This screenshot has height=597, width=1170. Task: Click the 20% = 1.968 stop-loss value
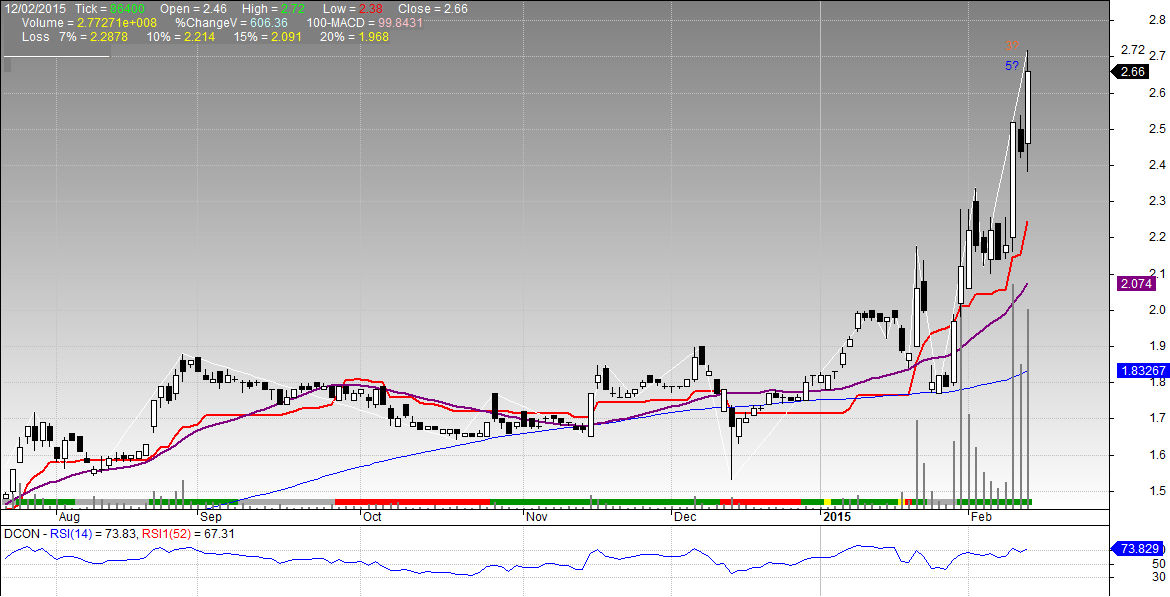click(x=354, y=37)
